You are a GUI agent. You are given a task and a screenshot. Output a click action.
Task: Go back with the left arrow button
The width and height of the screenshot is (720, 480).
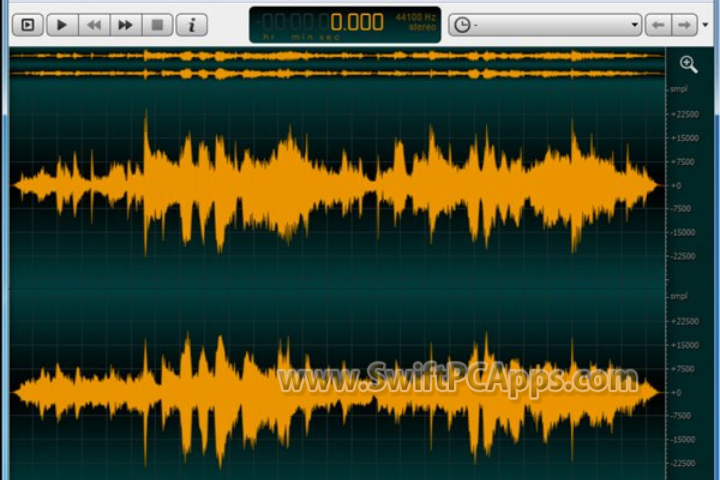click(x=658, y=25)
